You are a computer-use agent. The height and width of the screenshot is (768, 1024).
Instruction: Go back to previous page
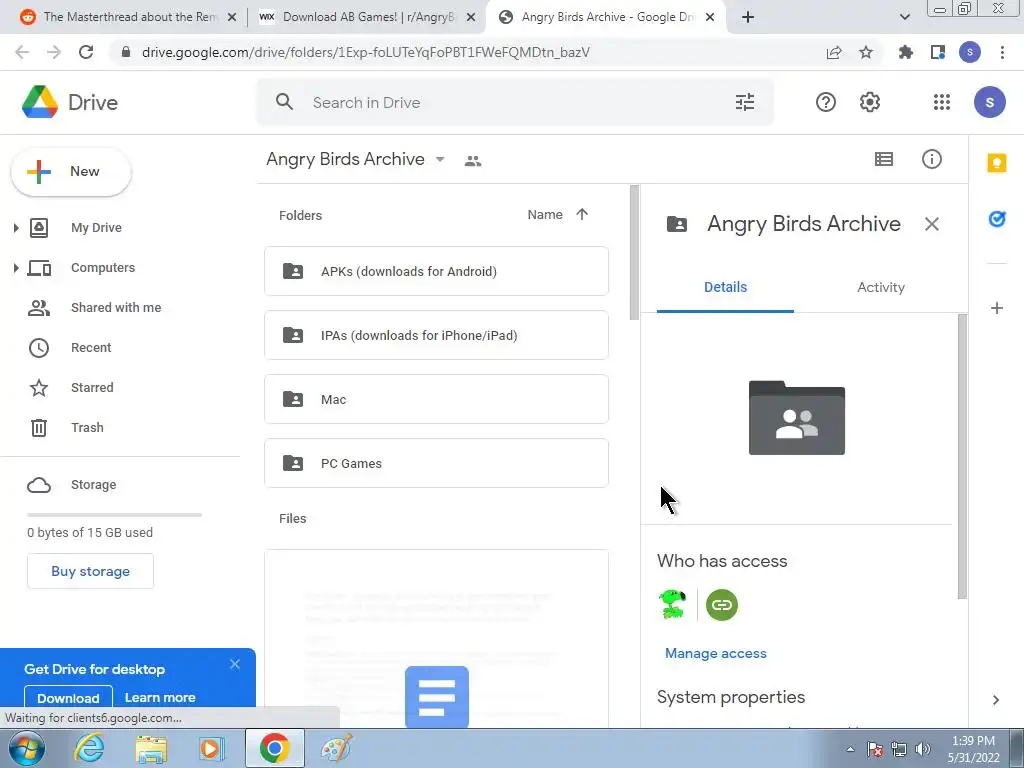click(x=22, y=52)
